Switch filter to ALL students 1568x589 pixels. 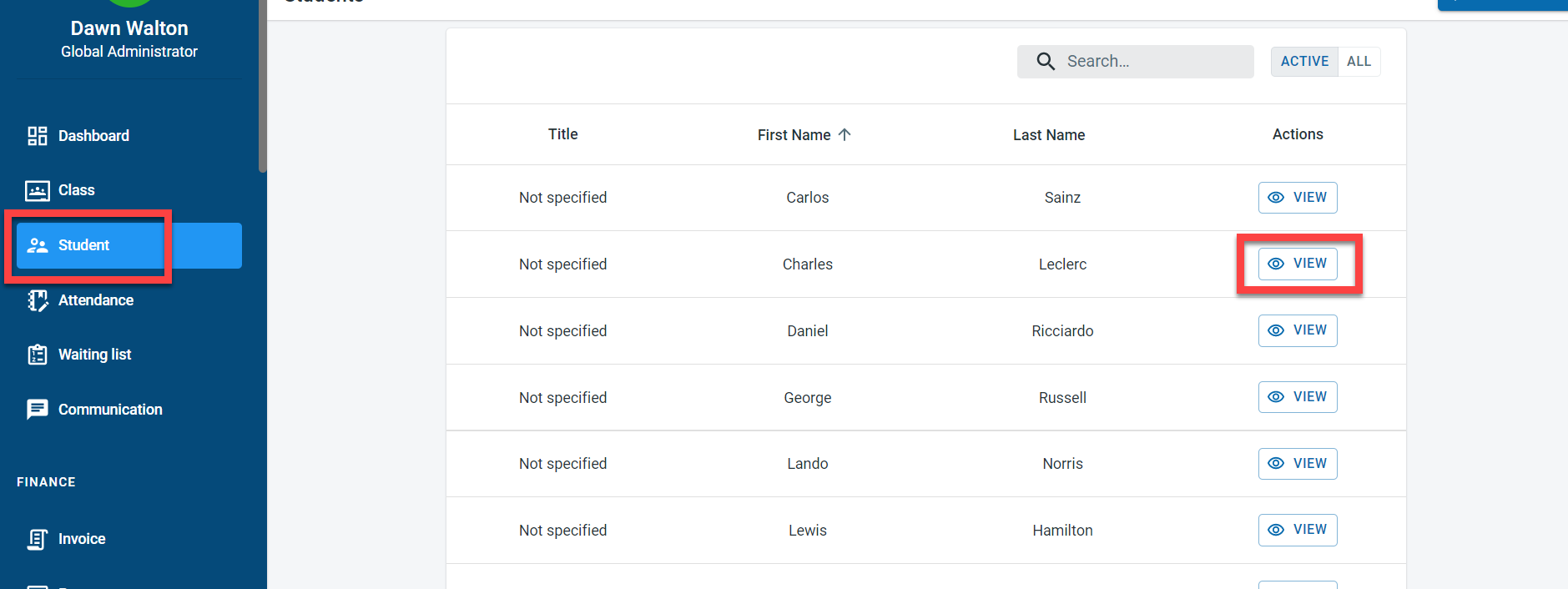point(1359,62)
